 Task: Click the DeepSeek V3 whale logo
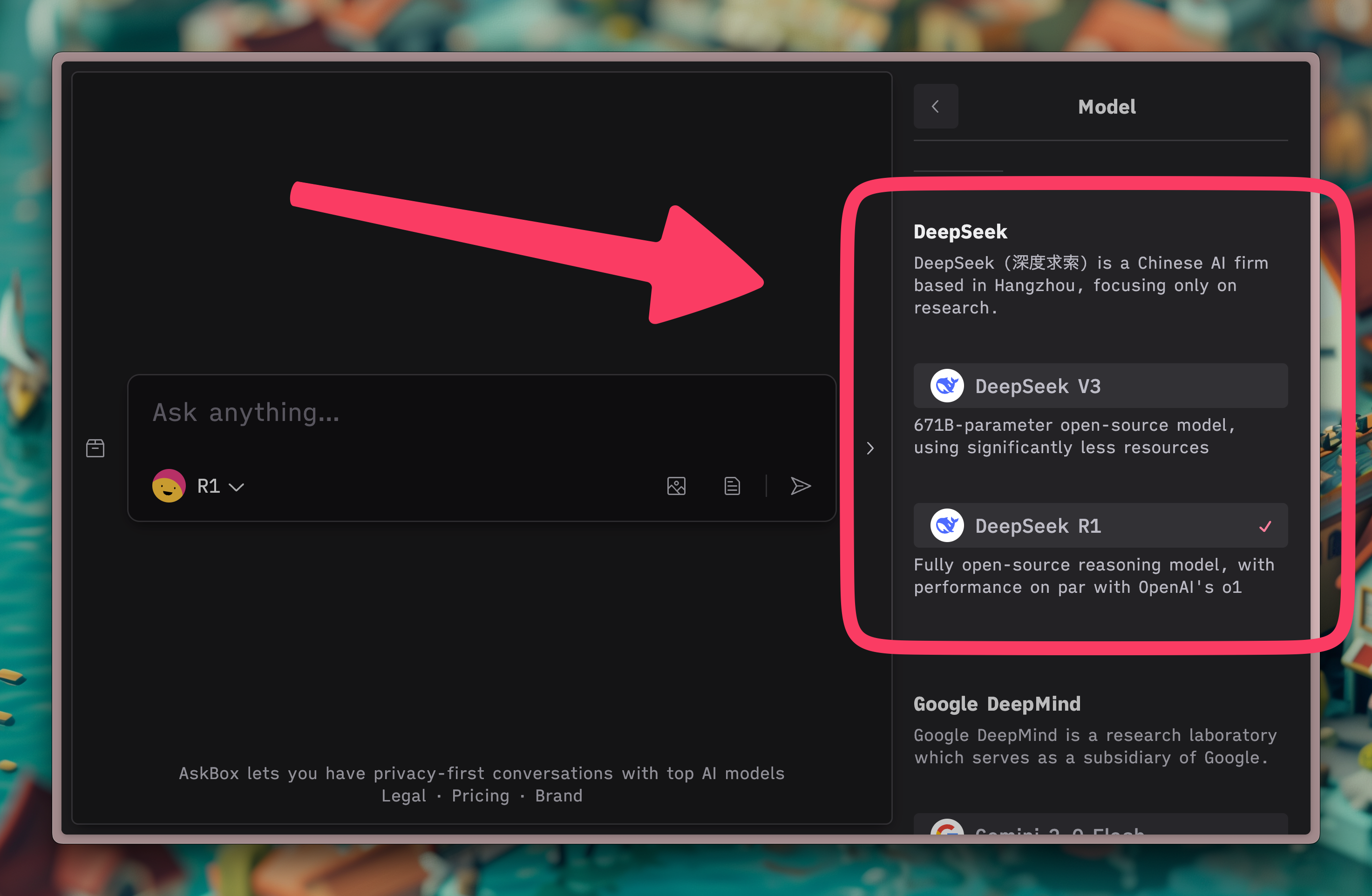point(946,386)
